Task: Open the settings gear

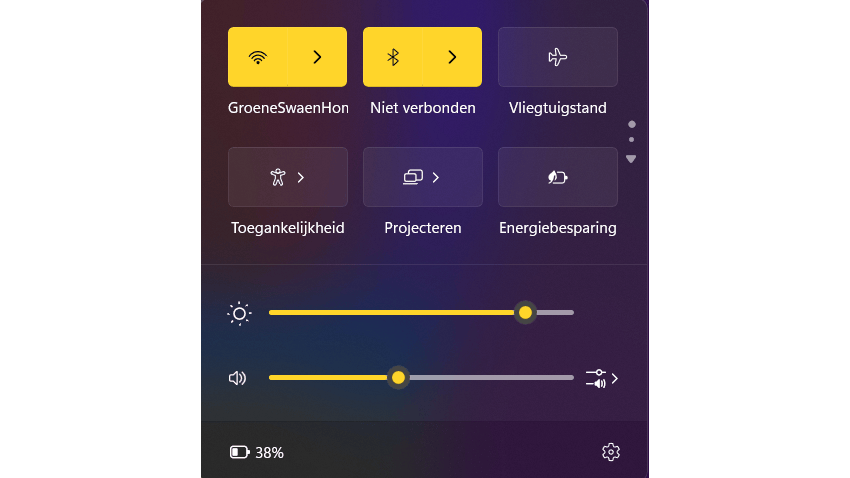Action: 611,452
